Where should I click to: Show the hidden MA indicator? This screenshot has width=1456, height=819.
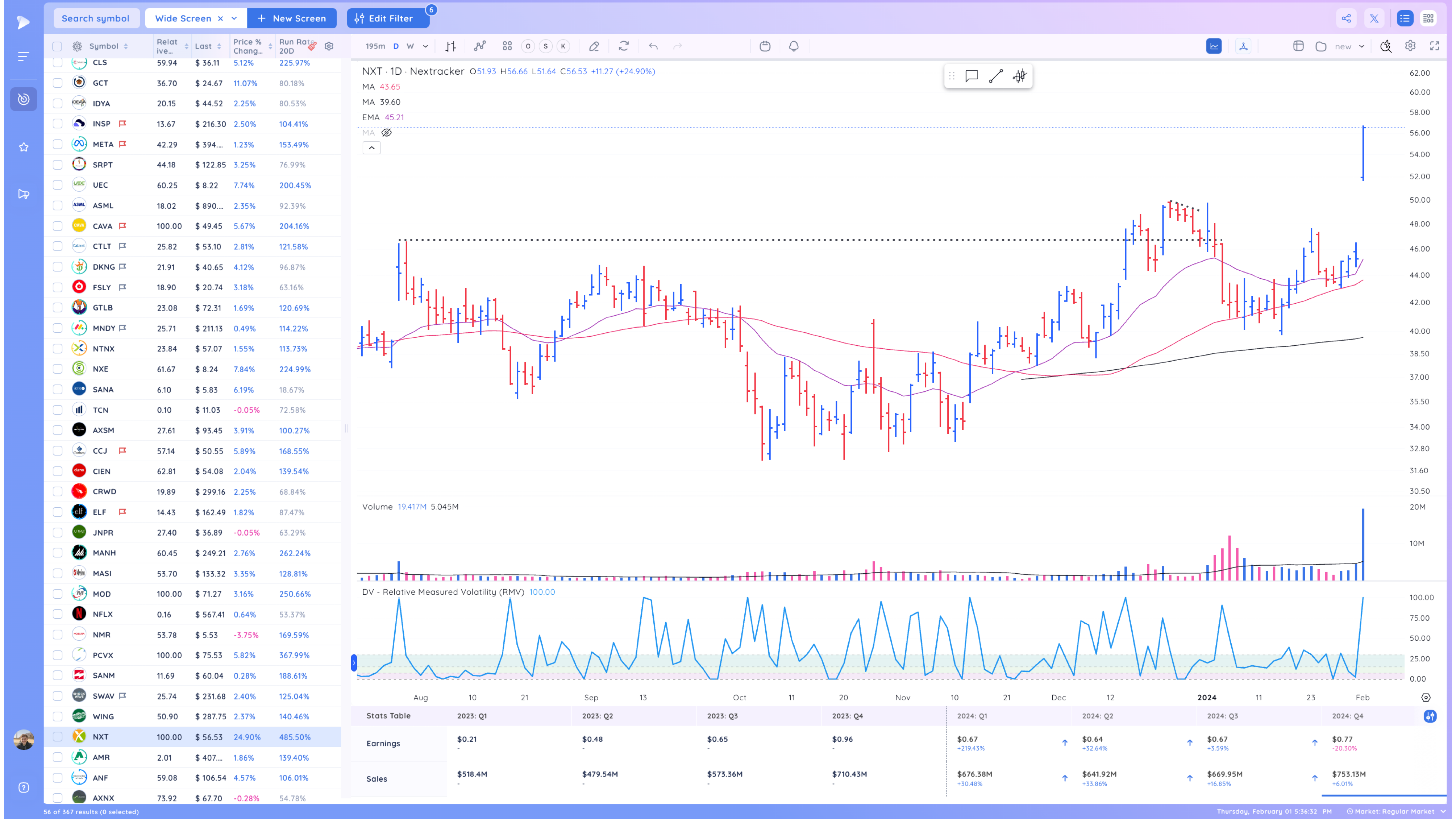coord(387,133)
